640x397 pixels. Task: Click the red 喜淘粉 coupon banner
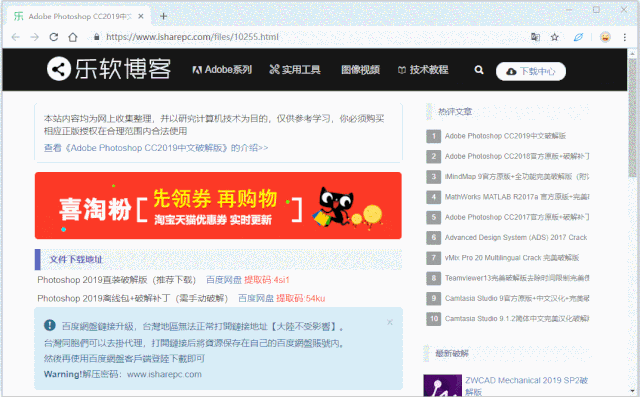click(218, 206)
